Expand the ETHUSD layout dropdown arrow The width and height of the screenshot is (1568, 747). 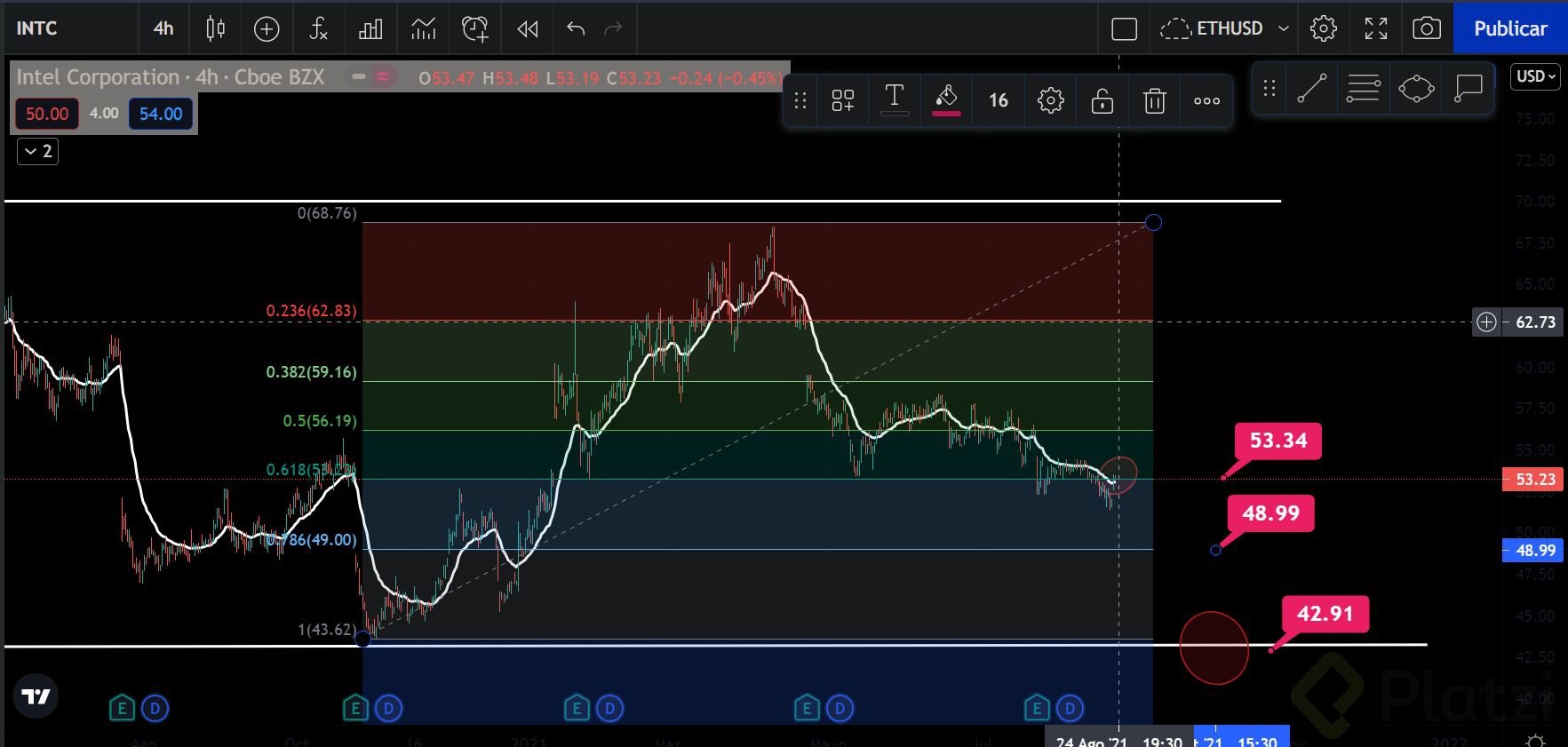coord(1284,28)
